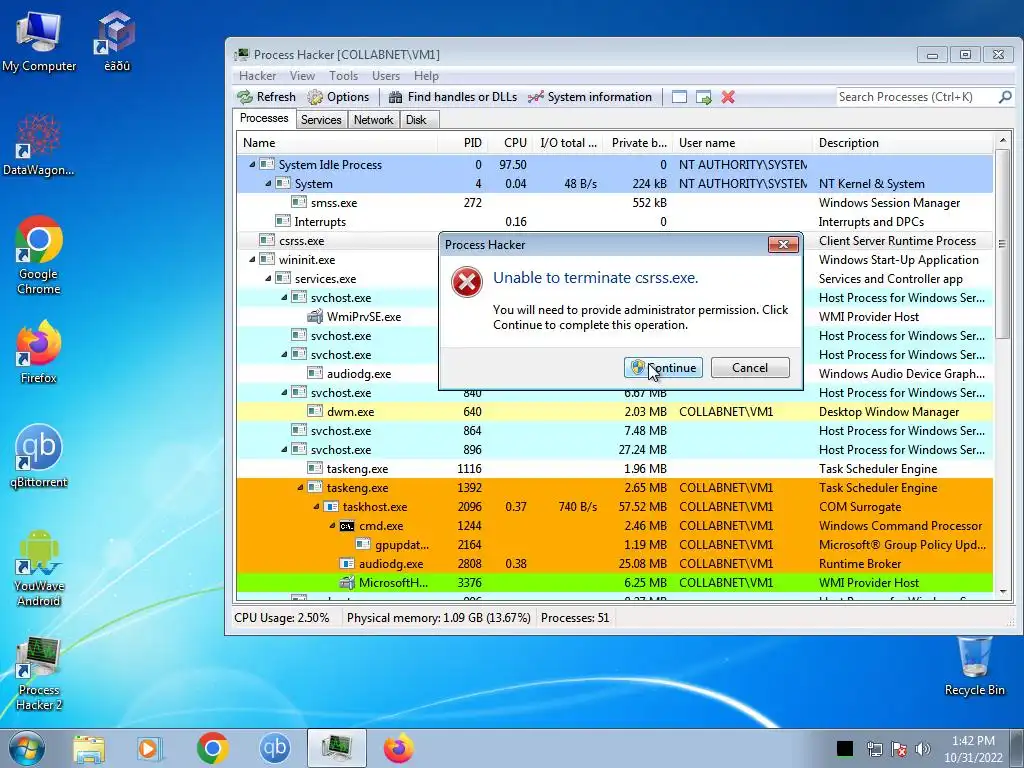This screenshot has height=768, width=1024.
Task: Click the Physical memory status text
Action: (x=438, y=618)
